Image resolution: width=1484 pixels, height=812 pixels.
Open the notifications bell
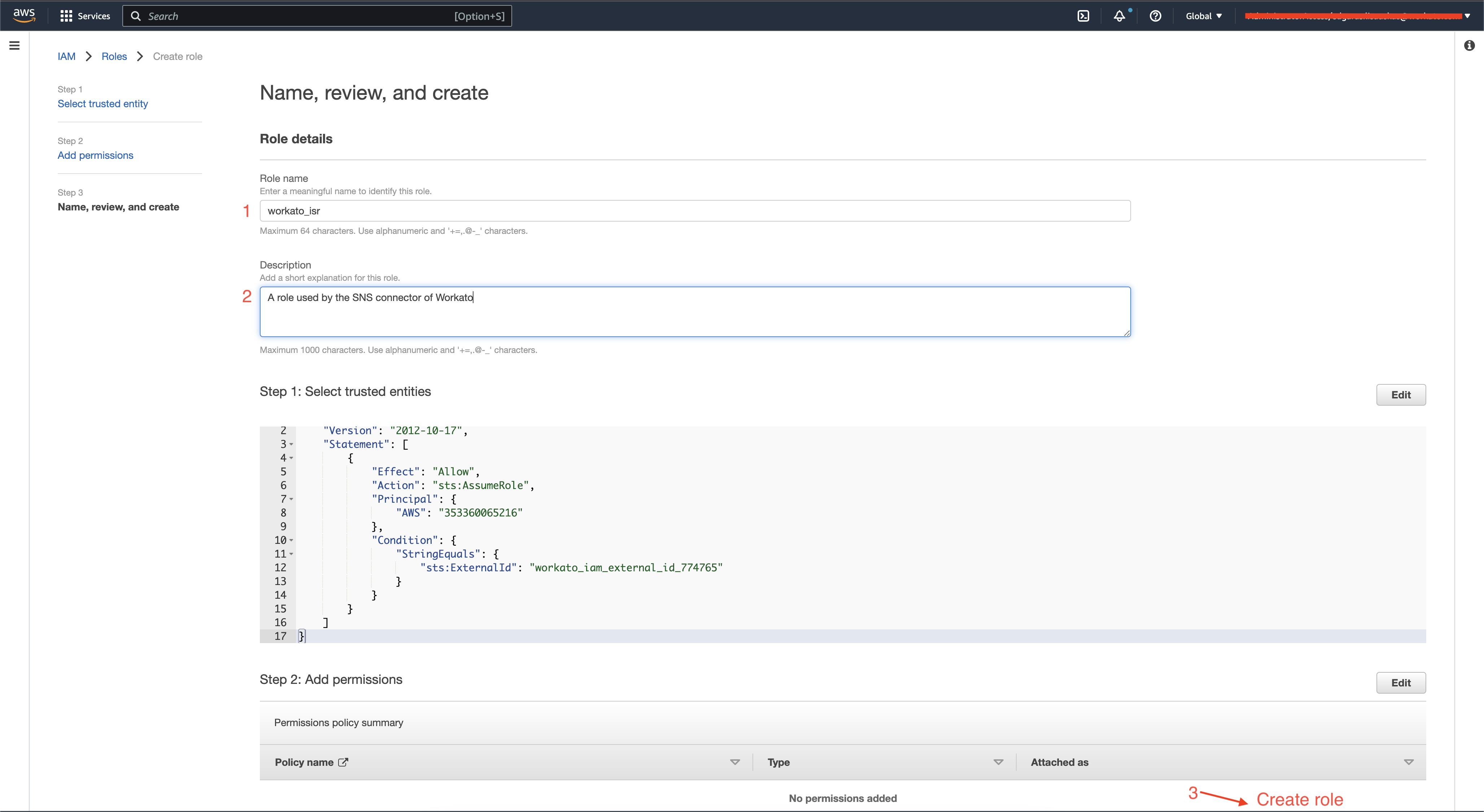(1119, 16)
